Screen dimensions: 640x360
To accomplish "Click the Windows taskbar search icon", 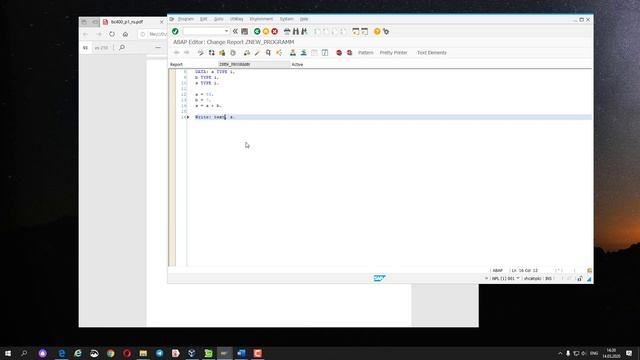I will (24, 353).
